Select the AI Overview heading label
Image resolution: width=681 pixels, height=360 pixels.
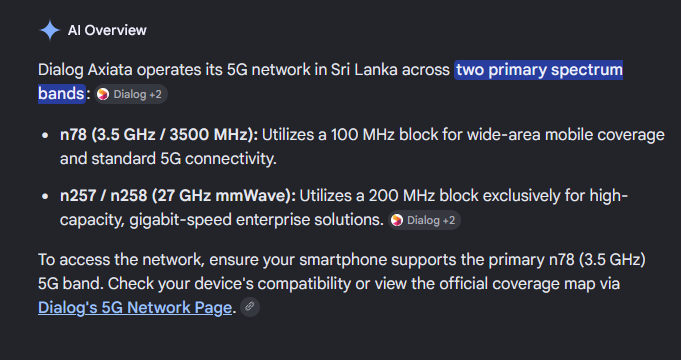[x=107, y=30]
